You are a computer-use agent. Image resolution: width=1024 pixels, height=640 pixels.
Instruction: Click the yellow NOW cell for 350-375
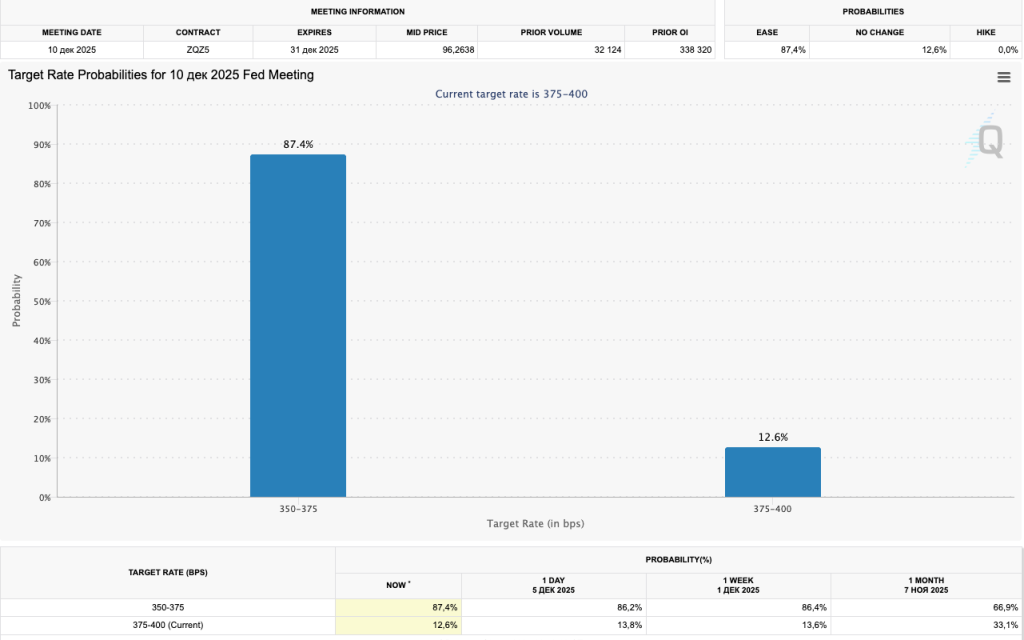(398, 607)
